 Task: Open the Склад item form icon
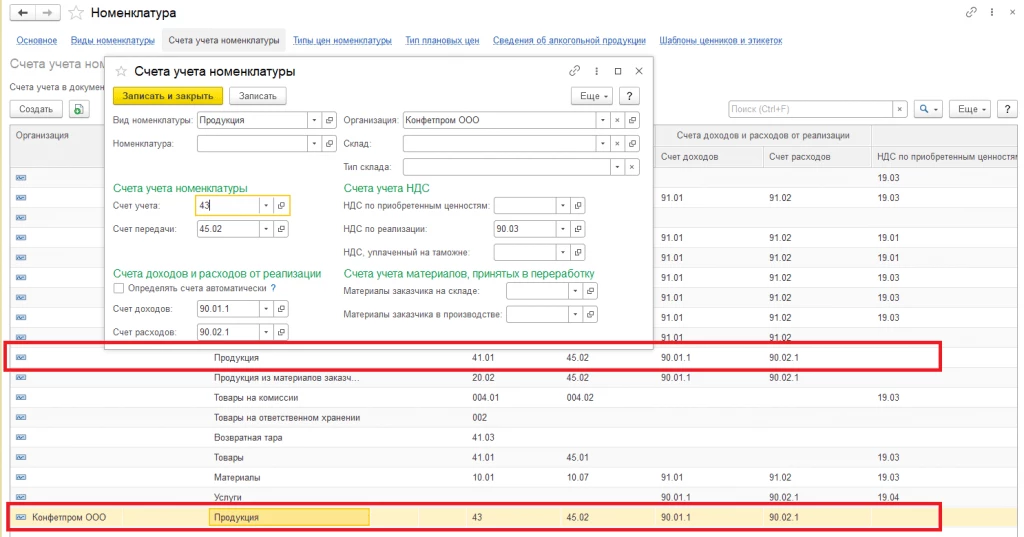coord(632,144)
